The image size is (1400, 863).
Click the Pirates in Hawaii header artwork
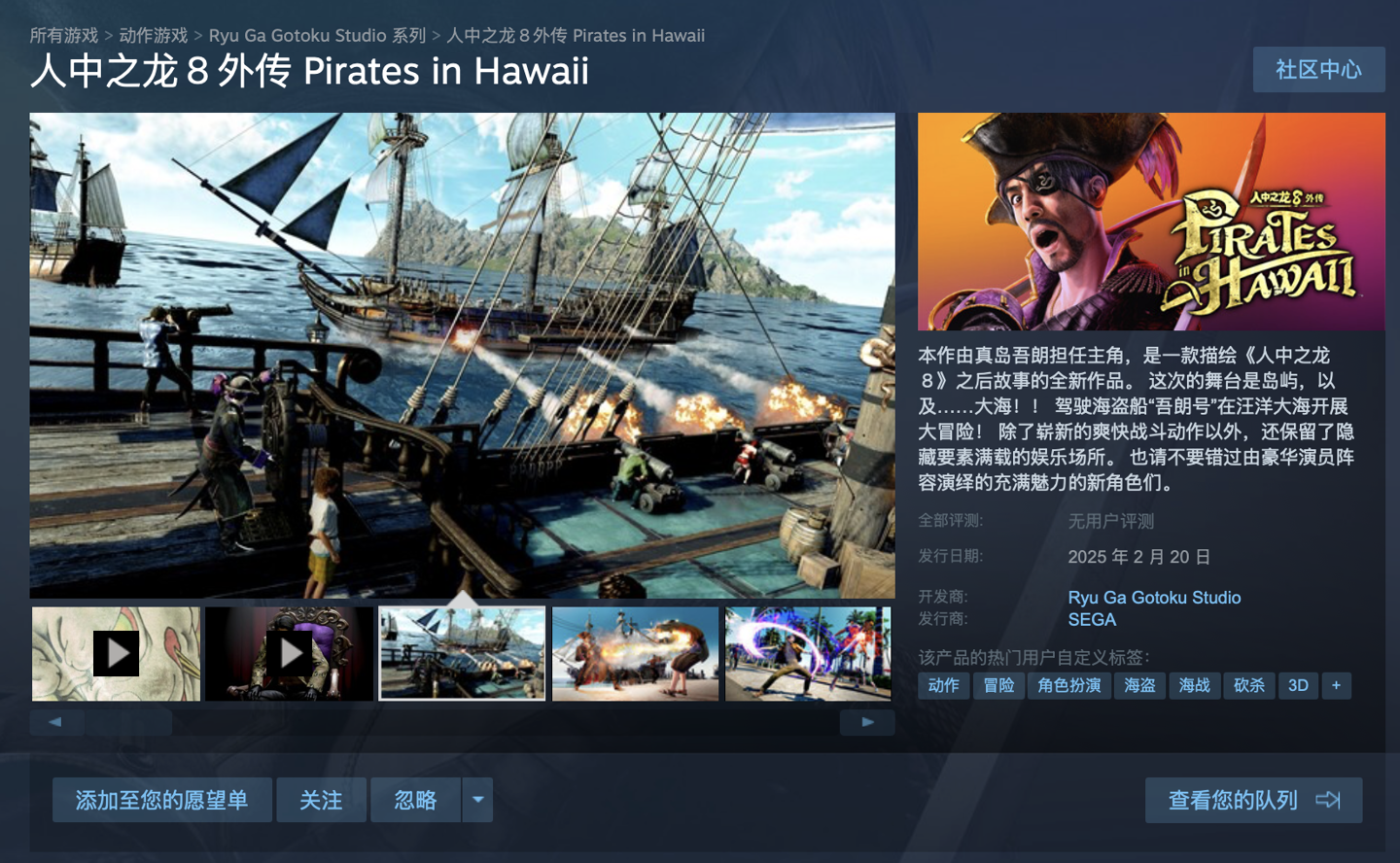point(1151,222)
